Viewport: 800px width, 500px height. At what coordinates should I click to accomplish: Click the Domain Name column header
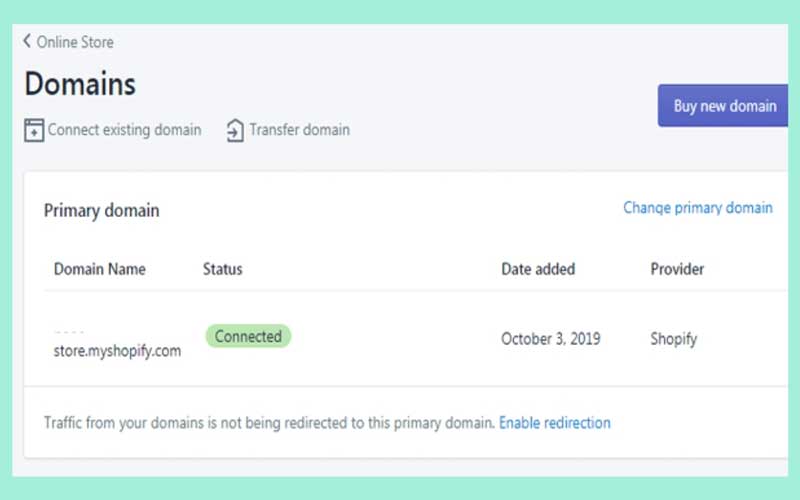99,269
